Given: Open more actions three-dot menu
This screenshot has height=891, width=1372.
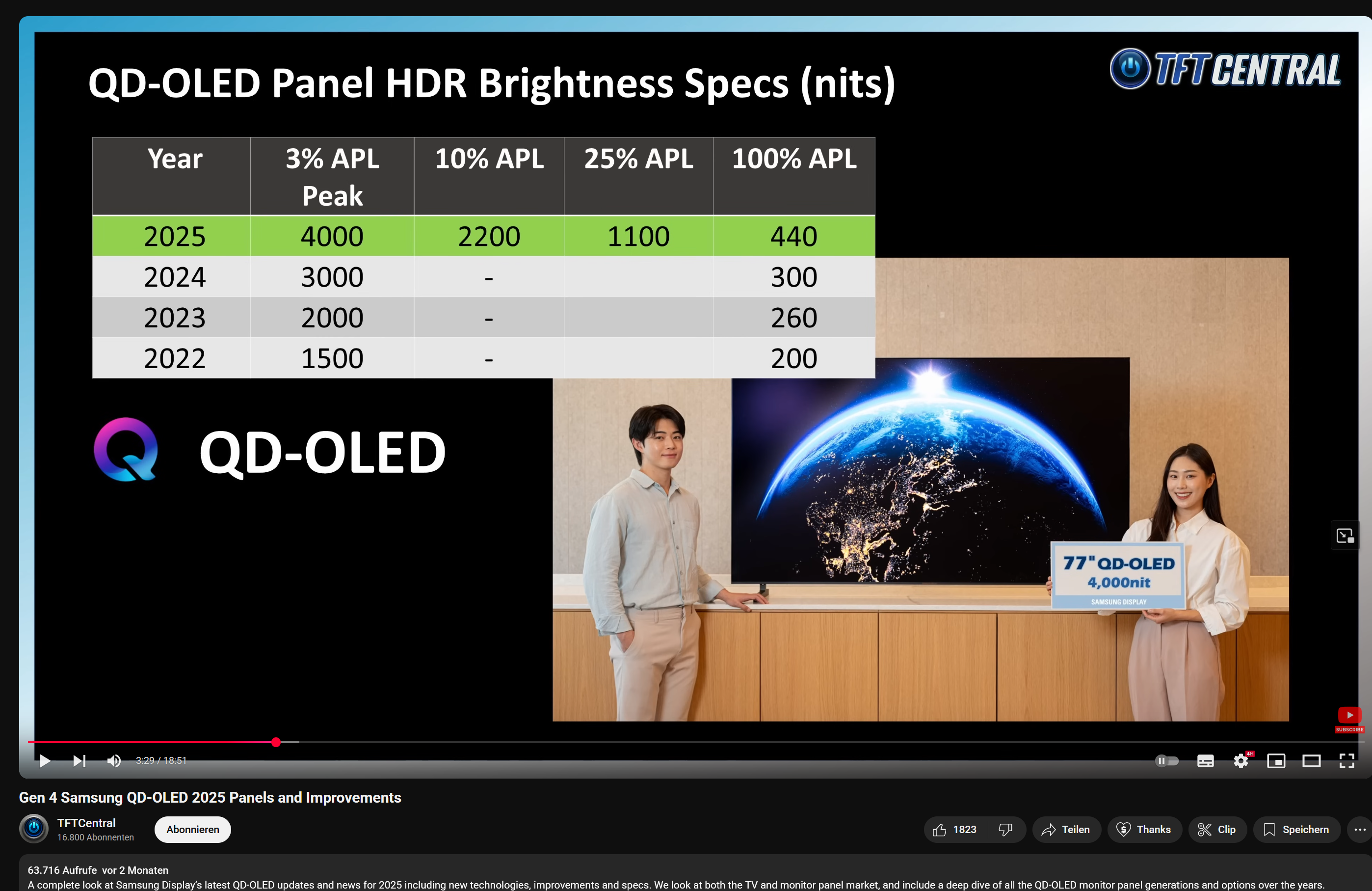Looking at the screenshot, I should click(x=1359, y=829).
